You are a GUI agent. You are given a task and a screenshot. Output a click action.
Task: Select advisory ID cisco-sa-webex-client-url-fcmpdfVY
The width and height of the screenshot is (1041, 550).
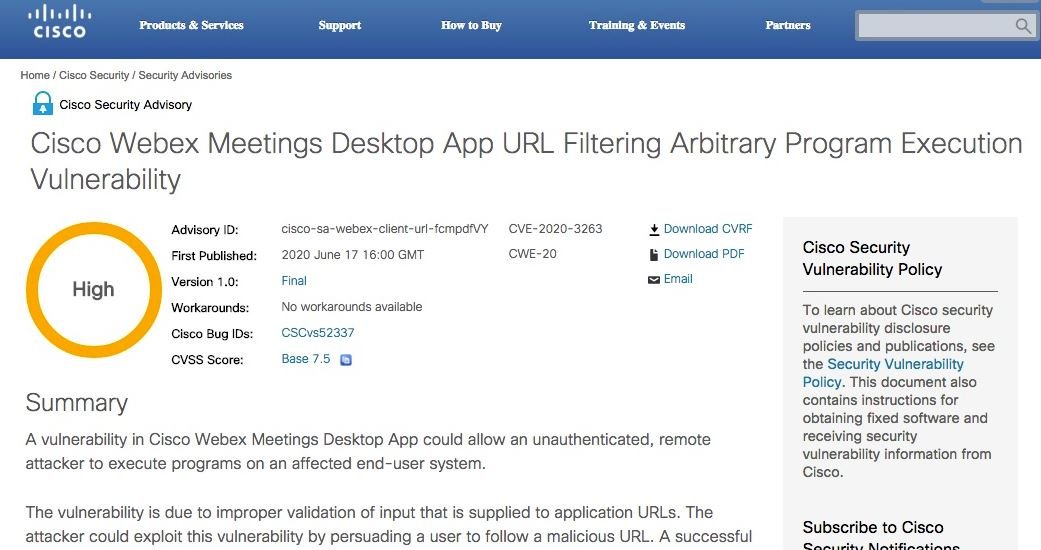click(x=385, y=229)
